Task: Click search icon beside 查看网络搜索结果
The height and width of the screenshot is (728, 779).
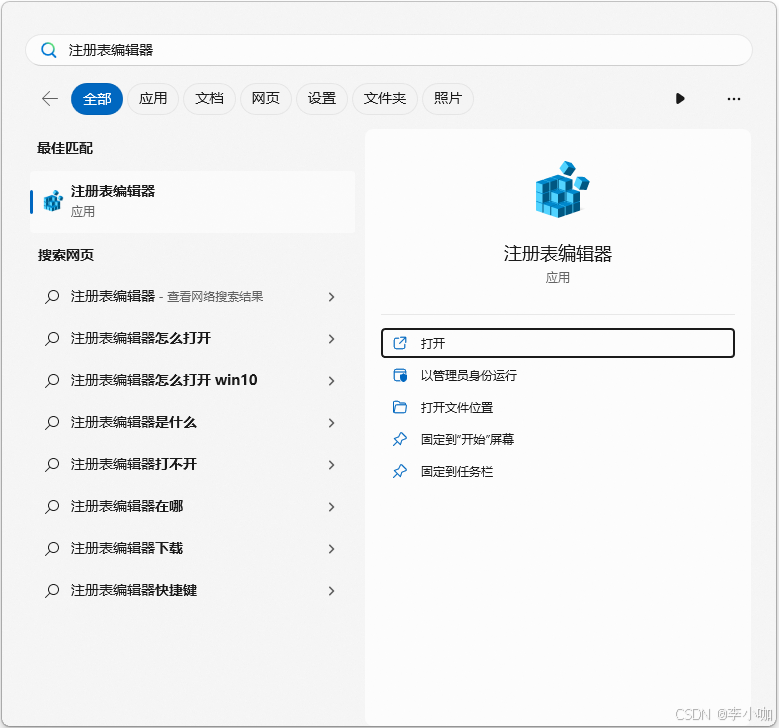Action: [x=52, y=297]
